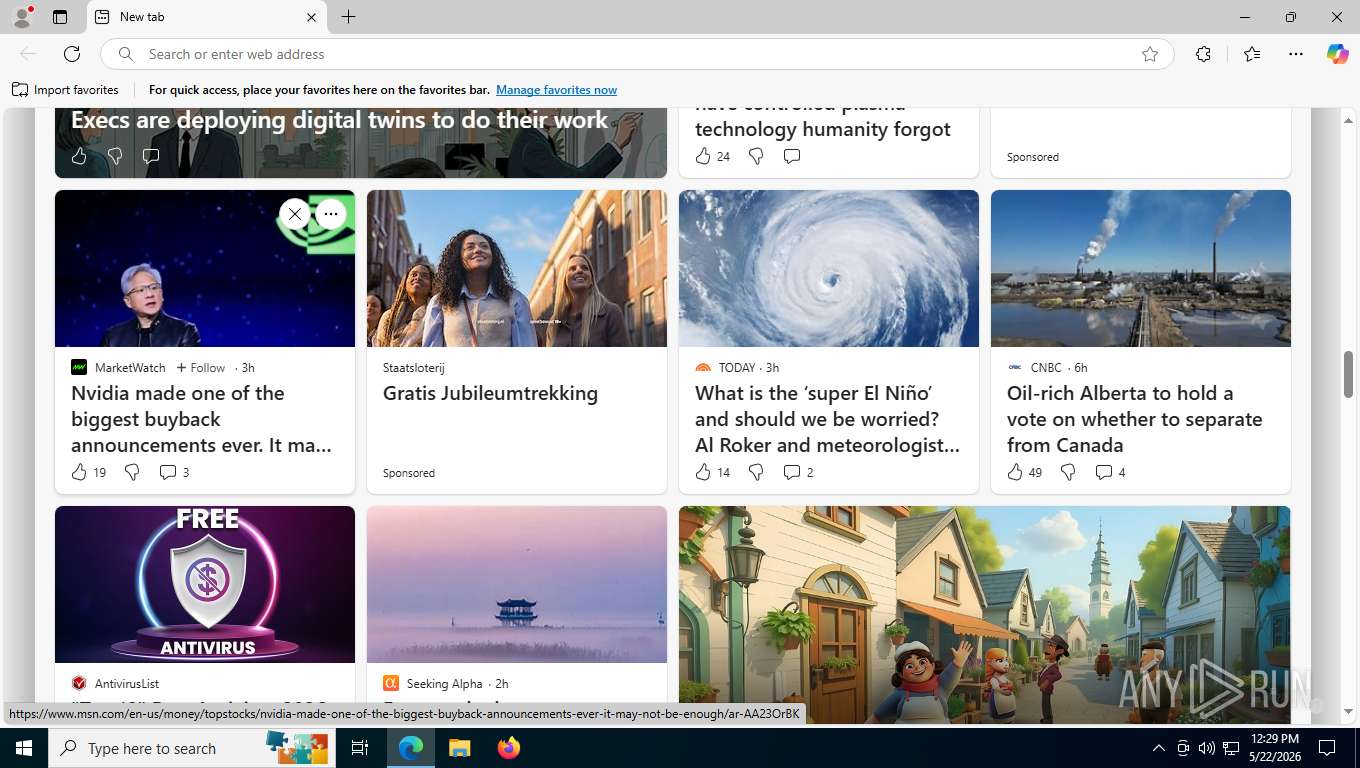Click the Staatsloterij ad image
The height and width of the screenshot is (768, 1360).
tap(517, 268)
